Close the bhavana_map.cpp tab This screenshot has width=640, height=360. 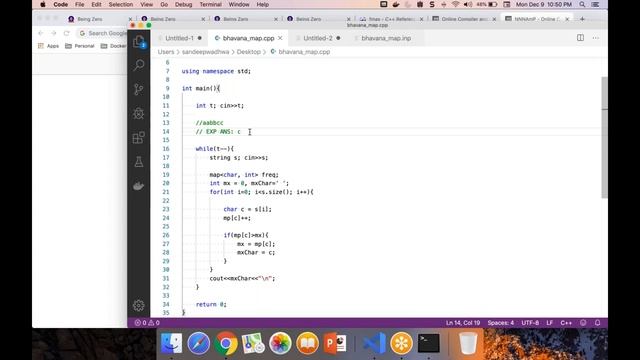280,38
